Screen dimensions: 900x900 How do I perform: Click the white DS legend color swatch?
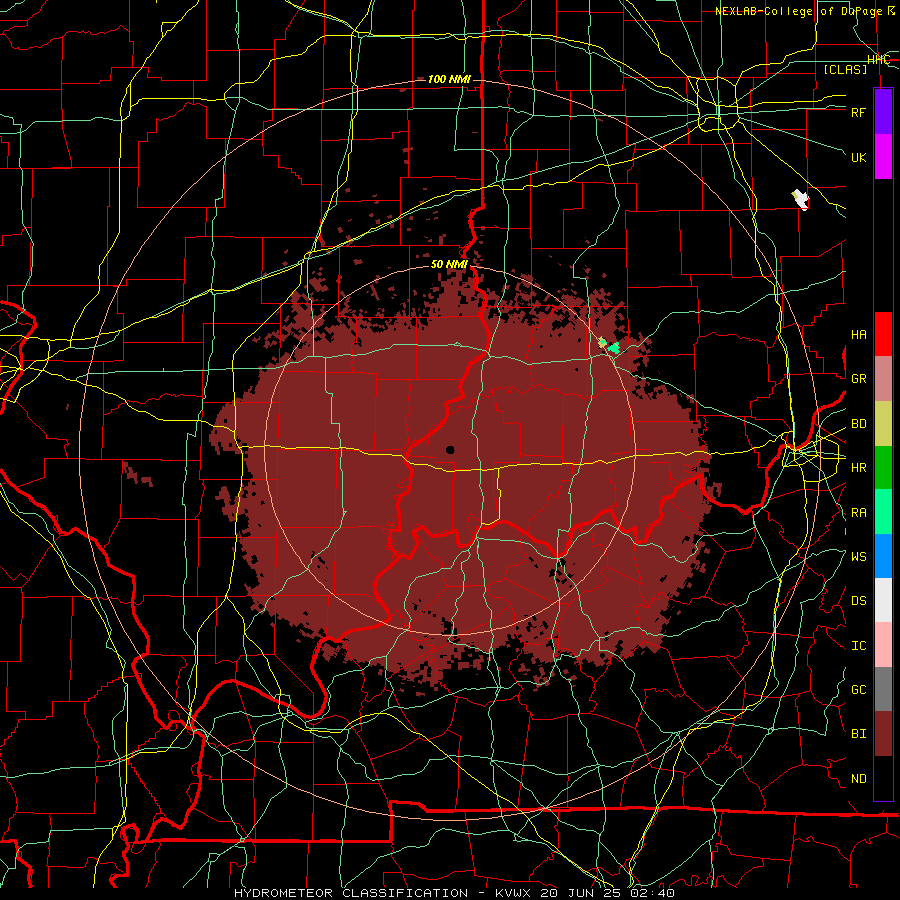tap(883, 600)
